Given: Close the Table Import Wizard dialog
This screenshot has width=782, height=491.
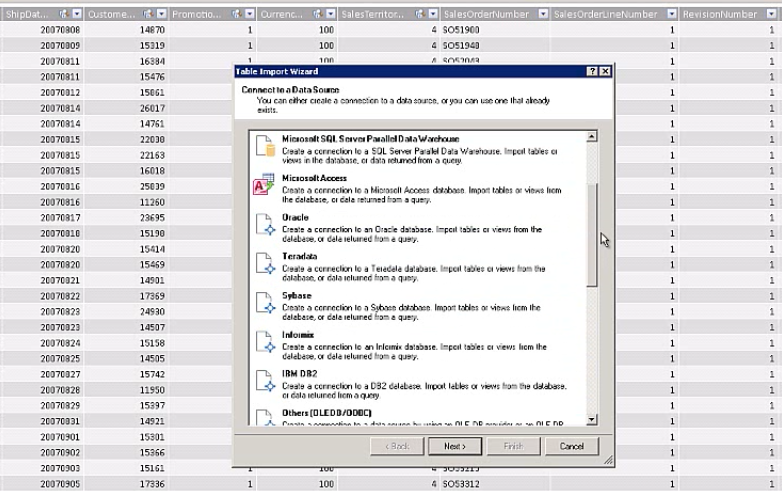Looking at the screenshot, I should [605, 71].
